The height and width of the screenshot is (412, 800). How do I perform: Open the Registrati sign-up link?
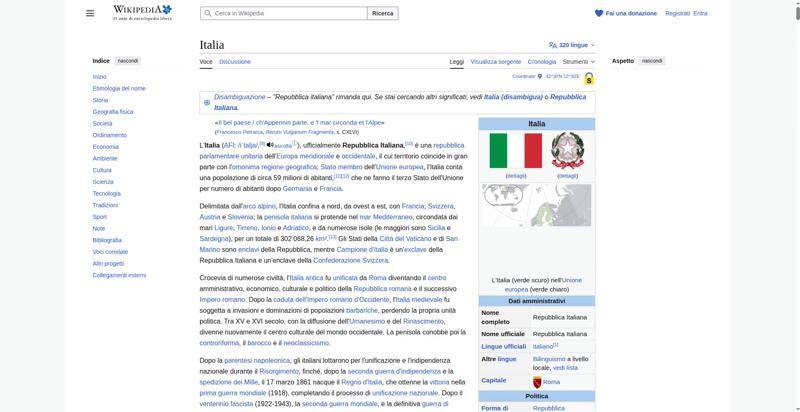pyautogui.click(x=677, y=13)
